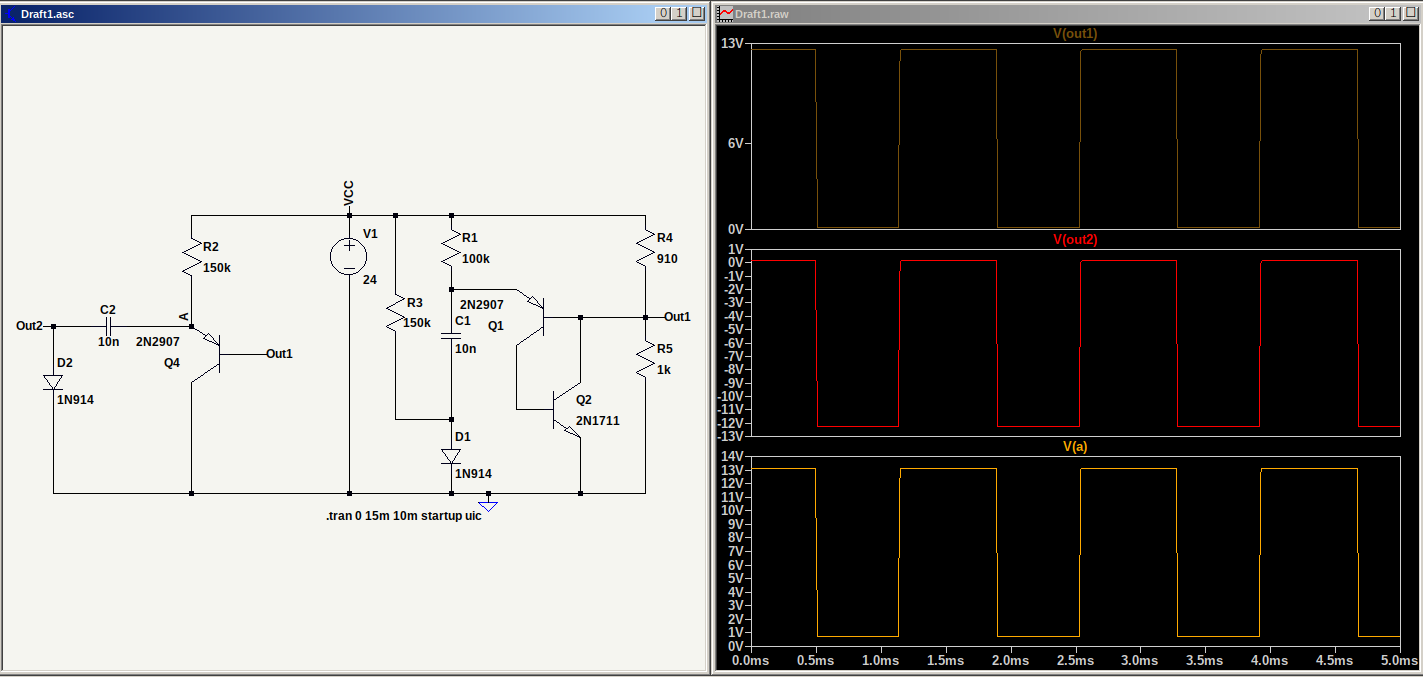Image resolution: width=1423 pixels, height=677 pixels.
Task: Select the Q4 transistor symbol
Action: click(x=206, y=353)
